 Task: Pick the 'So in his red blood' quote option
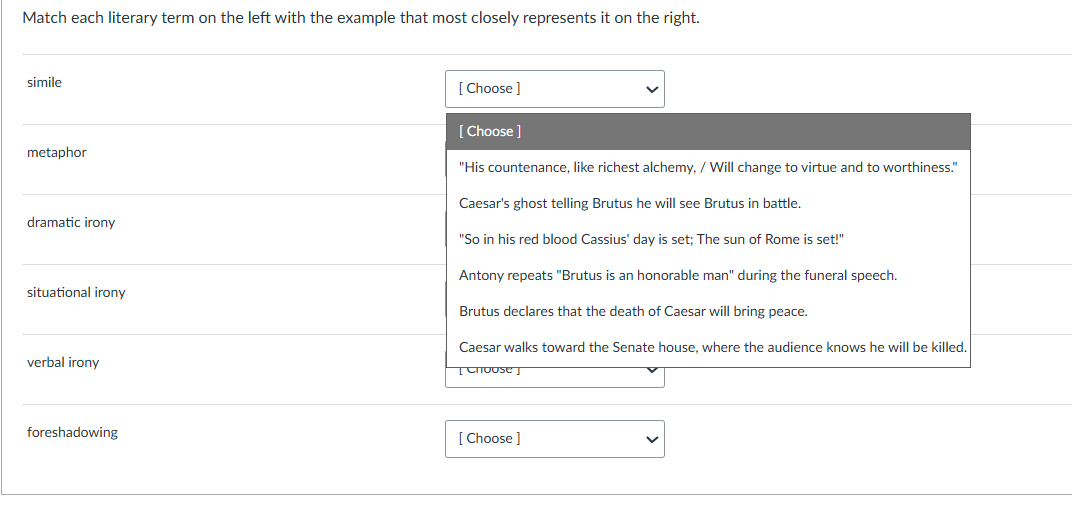[x=651, y=239]
